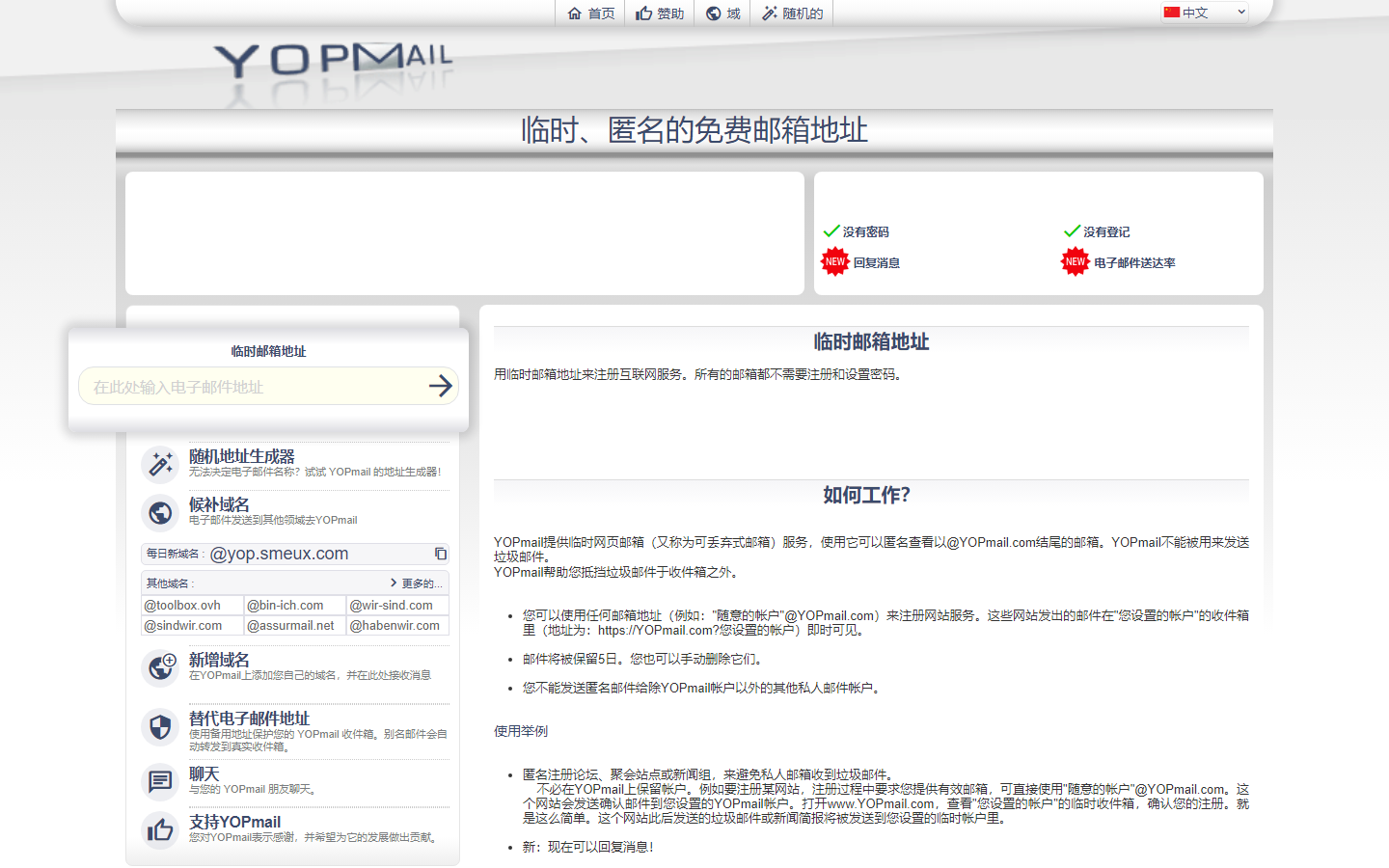Open the 赞助 sponsor menu item

tap(660, 14)
